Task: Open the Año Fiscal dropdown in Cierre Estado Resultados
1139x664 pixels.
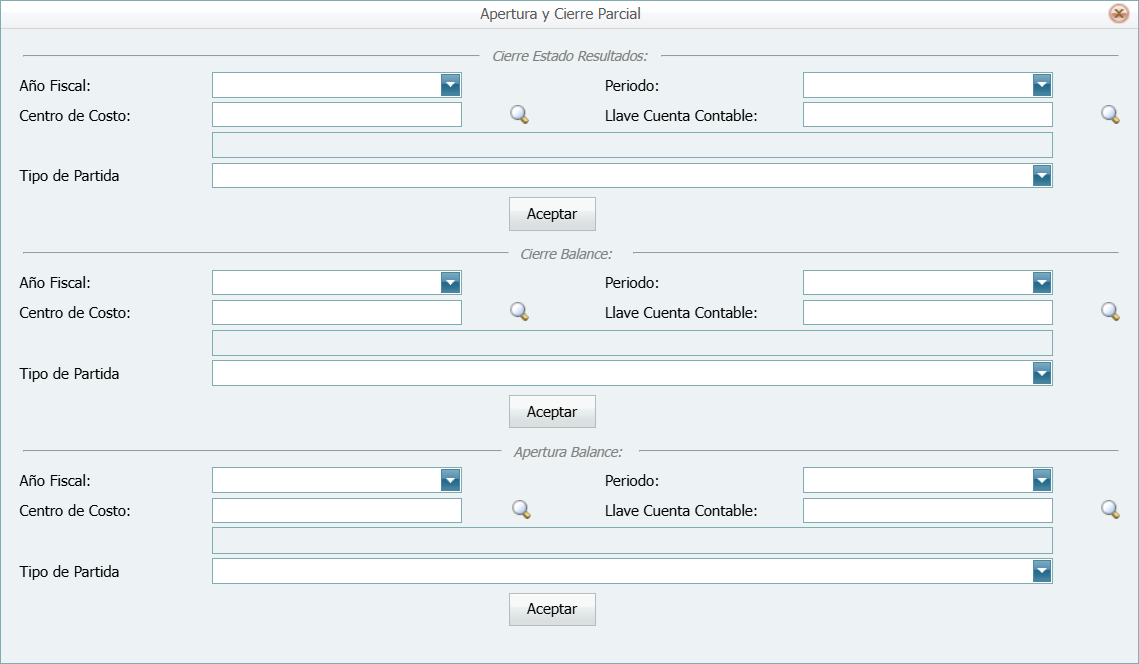Action: 452,85
